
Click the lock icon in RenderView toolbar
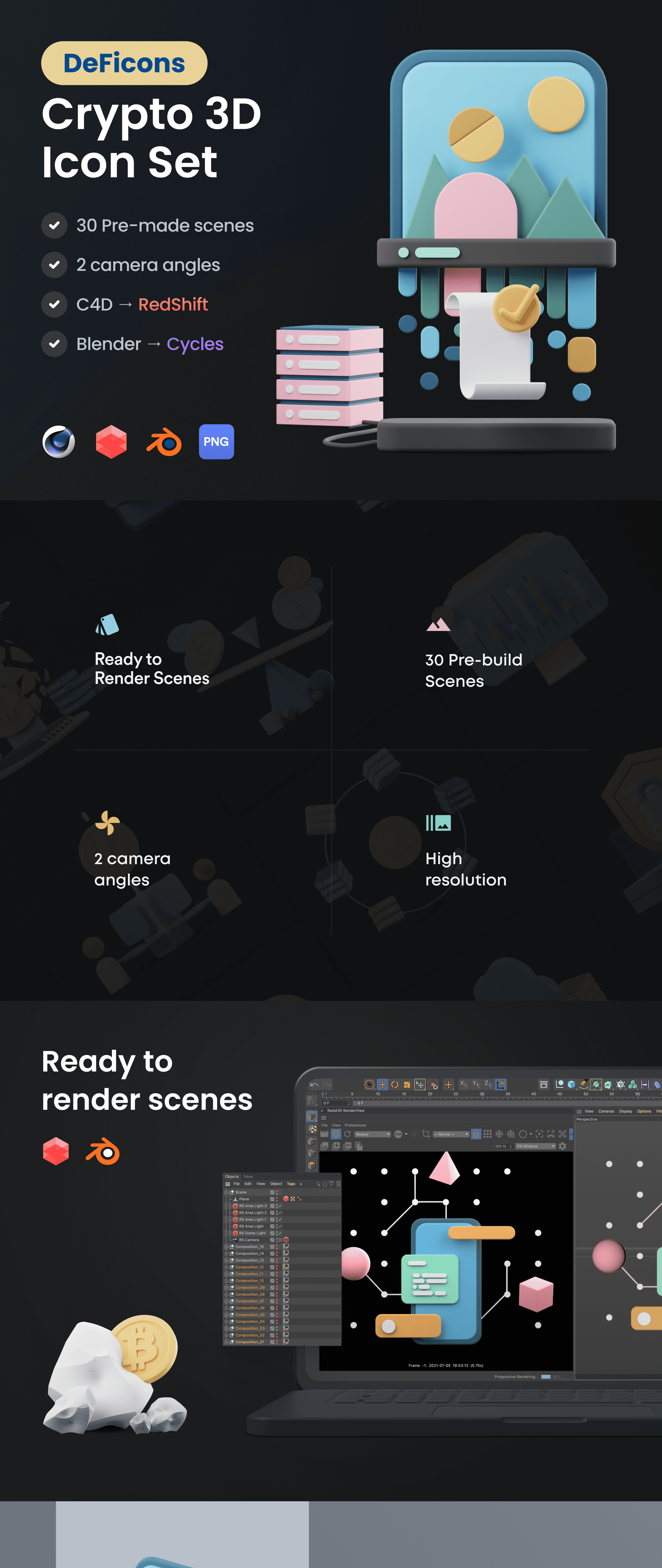(x=476, y=1134)
